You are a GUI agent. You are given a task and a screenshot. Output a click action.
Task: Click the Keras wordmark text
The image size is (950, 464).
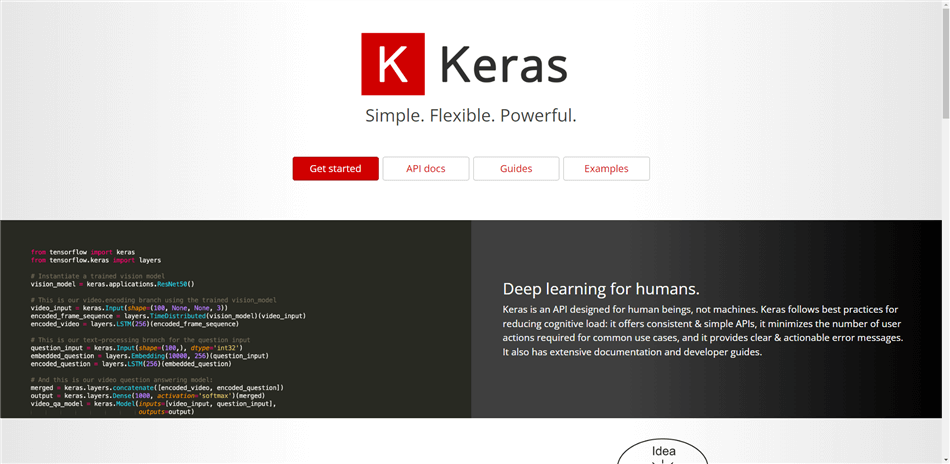[504, 65]
